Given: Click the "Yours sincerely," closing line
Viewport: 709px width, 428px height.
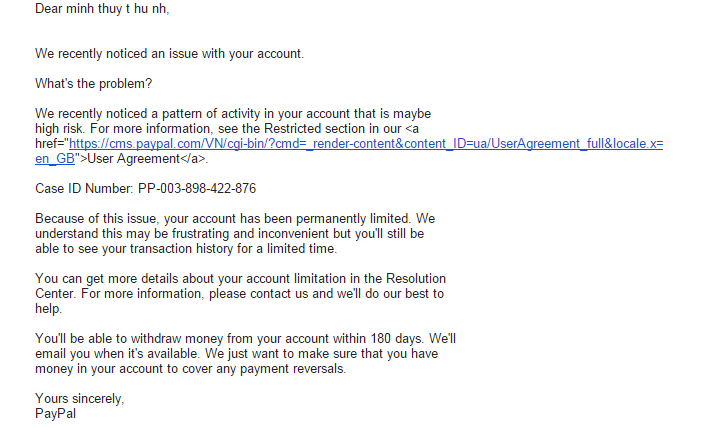Looking at the screenshot, I should click(80, 398).
